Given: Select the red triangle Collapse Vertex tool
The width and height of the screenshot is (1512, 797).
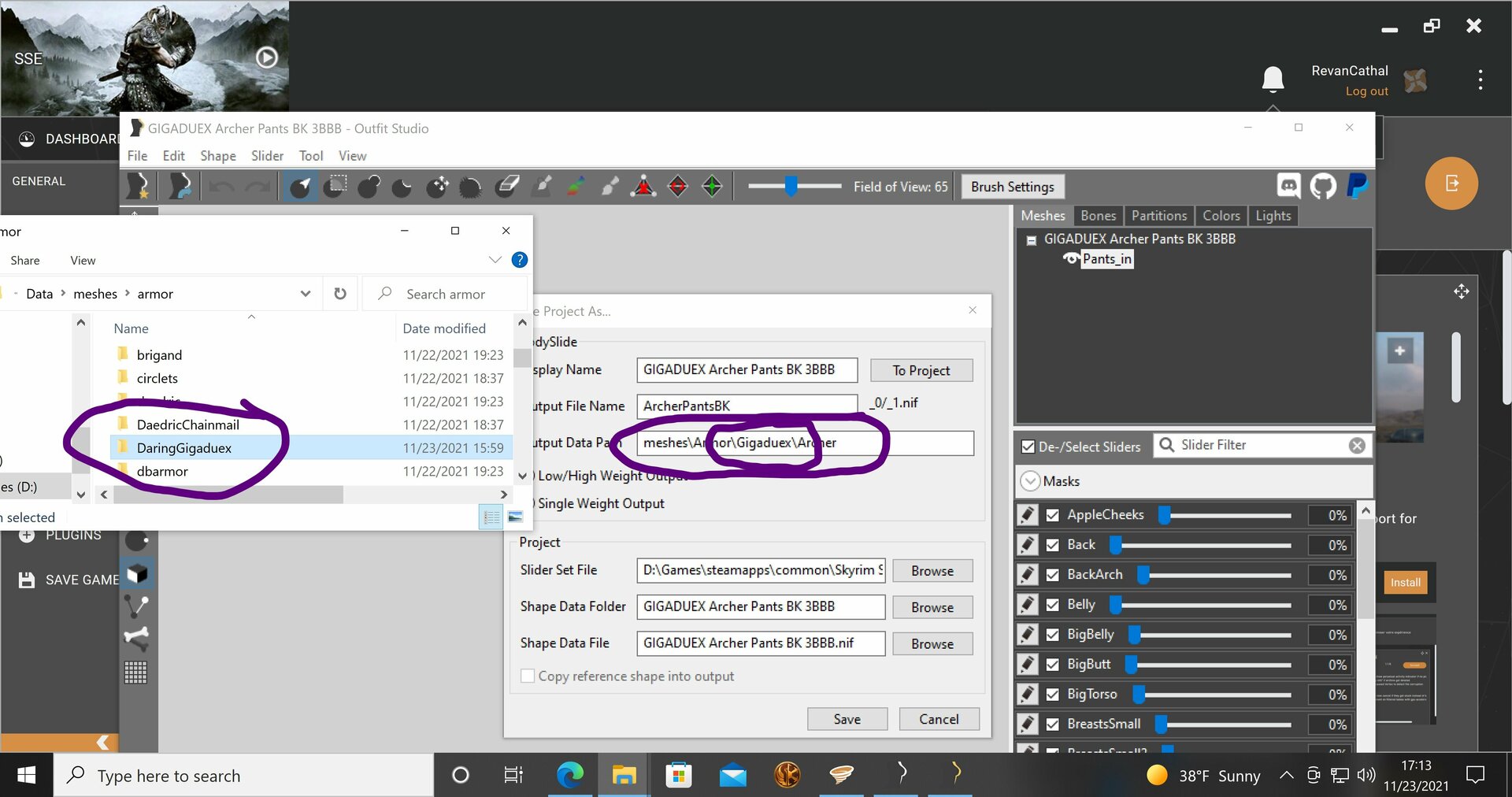Looking at the screenshot, I should (644, 187).
